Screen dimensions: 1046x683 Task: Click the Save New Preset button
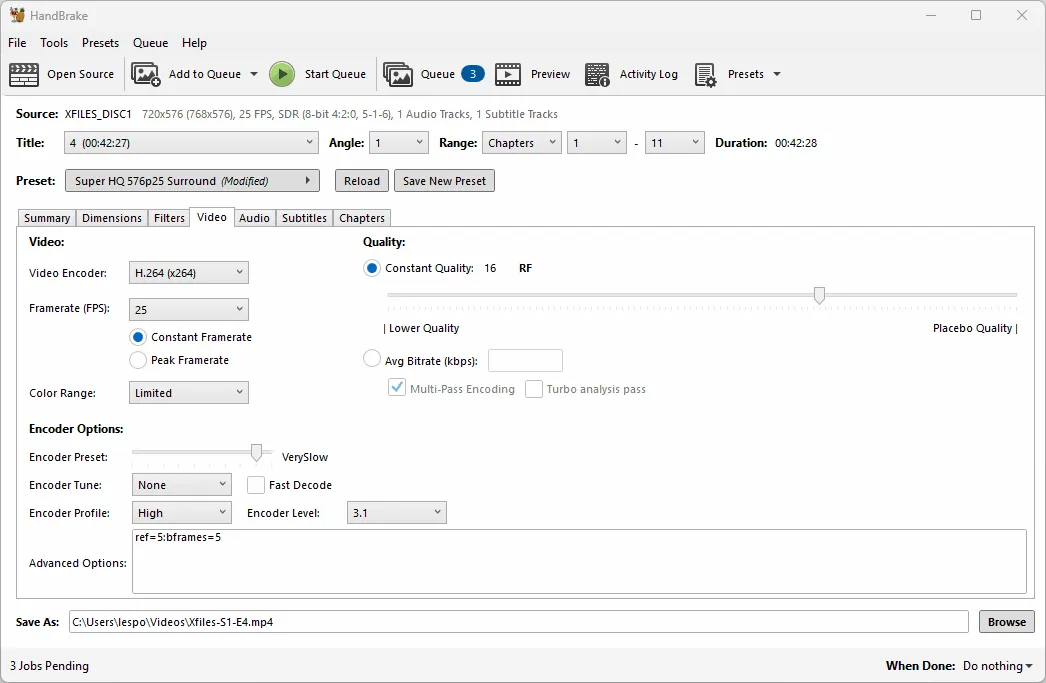[x=444, y=181]
